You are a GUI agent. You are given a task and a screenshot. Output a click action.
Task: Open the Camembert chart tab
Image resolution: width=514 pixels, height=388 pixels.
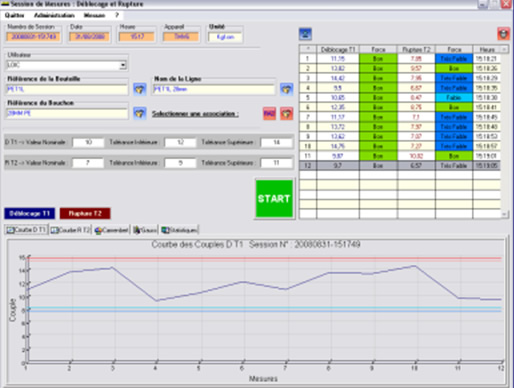point(111,230)
